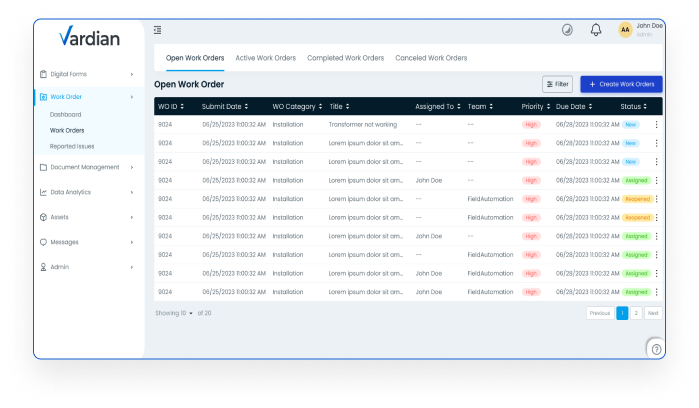
Task: Expand the Digital Forms menu chevron
Action: (x=132, y=74)
